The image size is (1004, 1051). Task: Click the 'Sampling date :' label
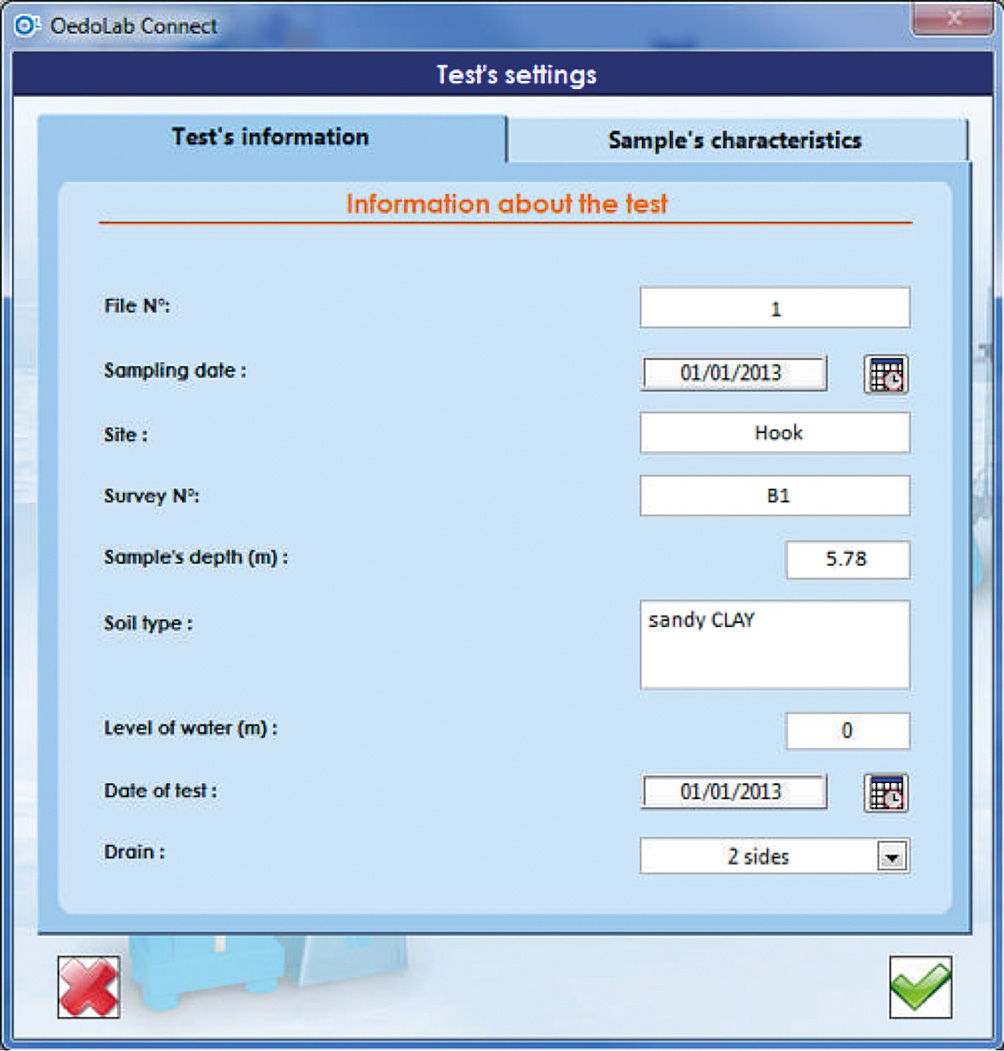click(175, 370)
